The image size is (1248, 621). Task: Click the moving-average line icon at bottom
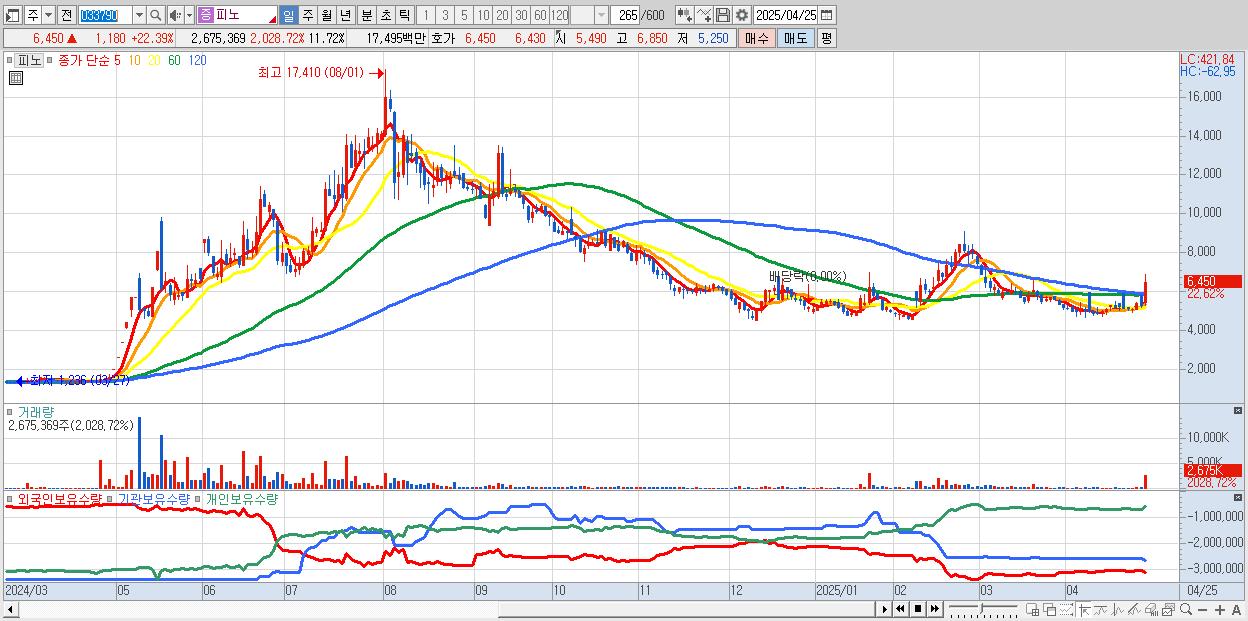click(1101, 609)
